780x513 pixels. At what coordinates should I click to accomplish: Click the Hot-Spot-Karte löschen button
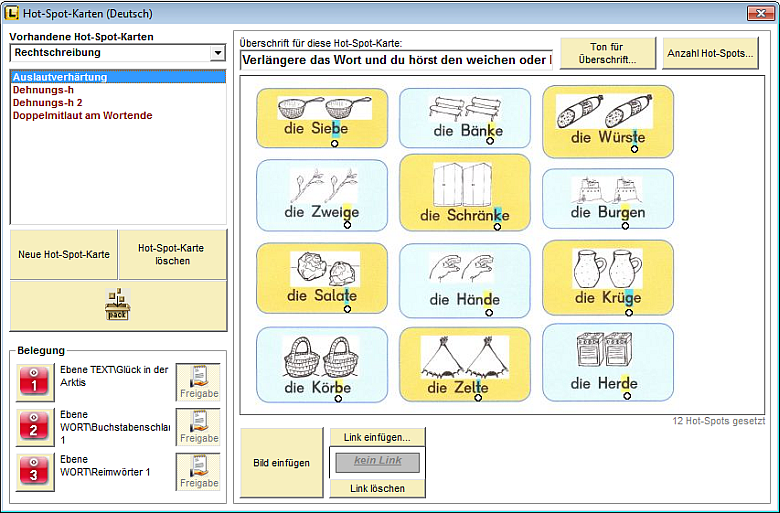[172, 254]
